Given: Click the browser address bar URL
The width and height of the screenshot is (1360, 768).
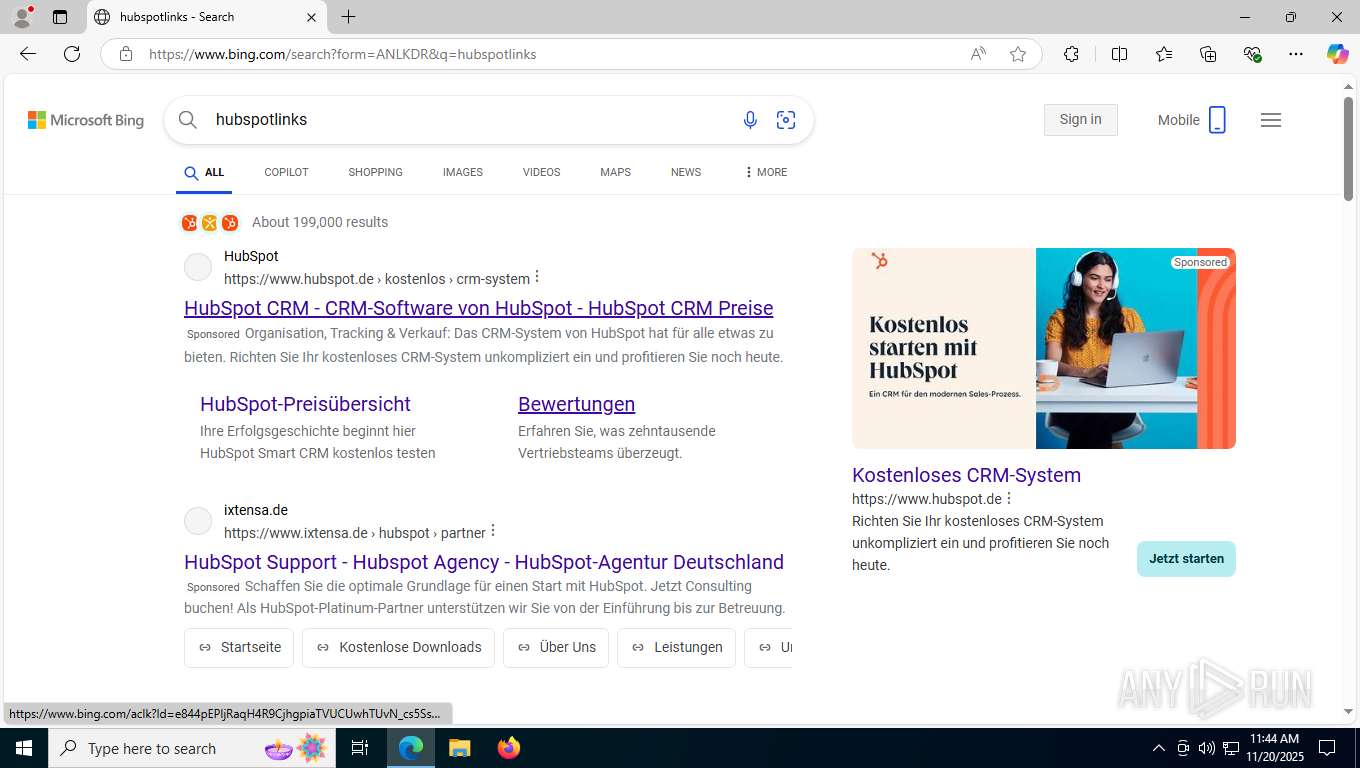Looking at the screenshot, I should point(342,54).
